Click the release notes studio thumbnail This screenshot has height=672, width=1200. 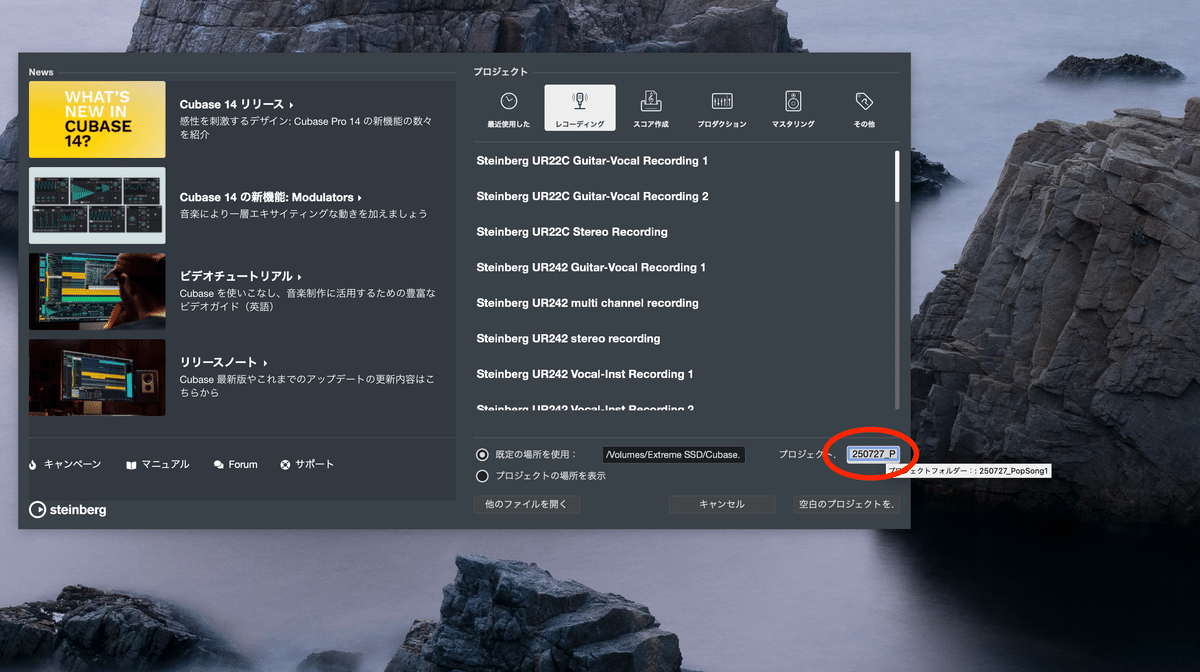click(97, 377)
